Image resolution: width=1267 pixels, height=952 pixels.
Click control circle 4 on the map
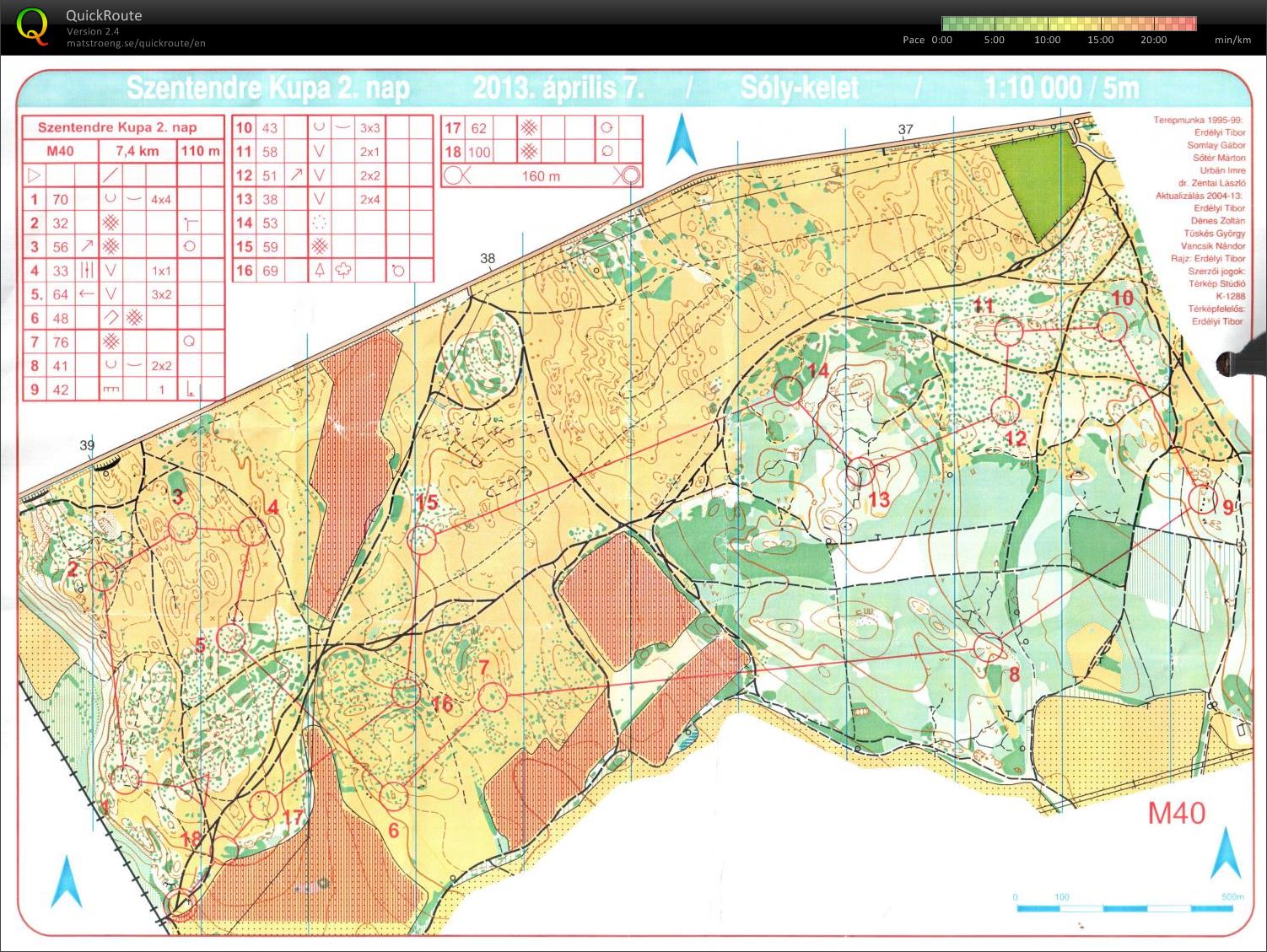tap(251, 531)
